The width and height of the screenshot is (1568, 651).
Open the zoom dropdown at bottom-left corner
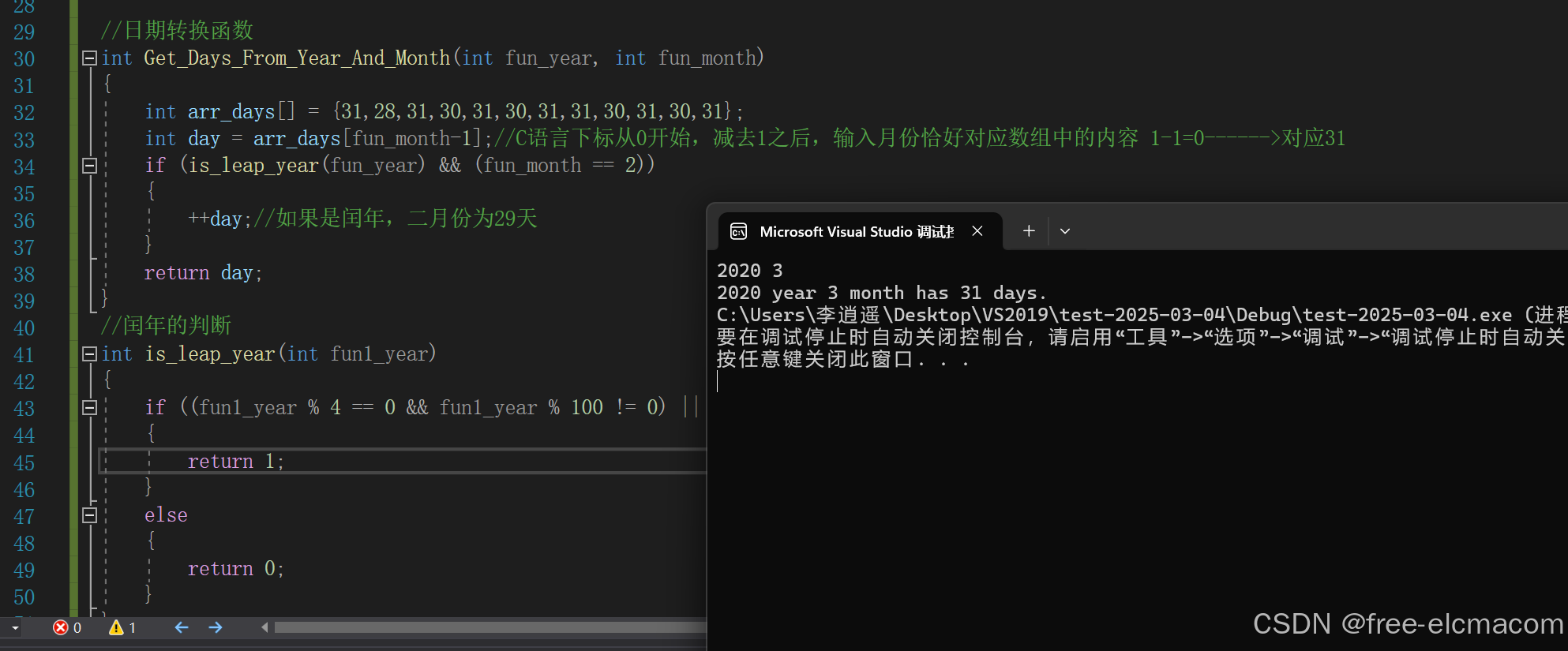(15, 628)
